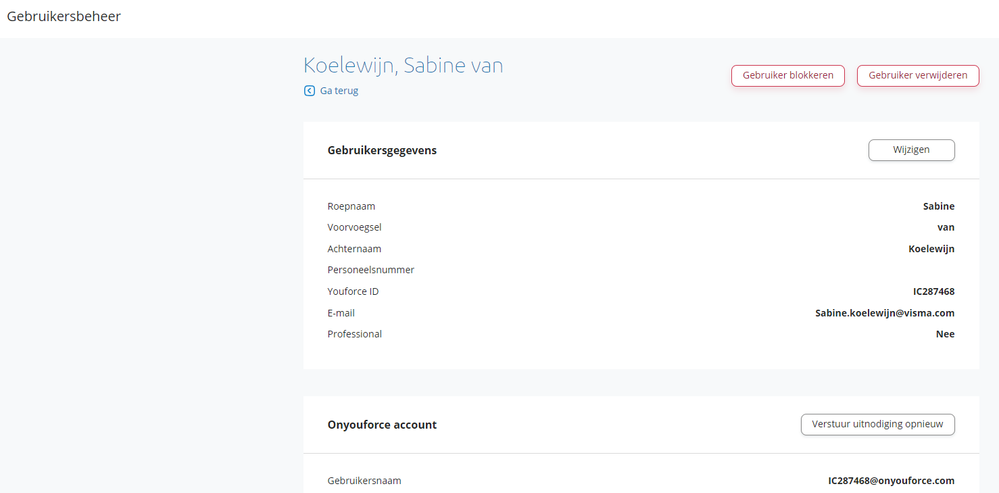Select the Voorvoegsel value van
999x493 pixels.
pyautogui.click(x=944, y=228)
